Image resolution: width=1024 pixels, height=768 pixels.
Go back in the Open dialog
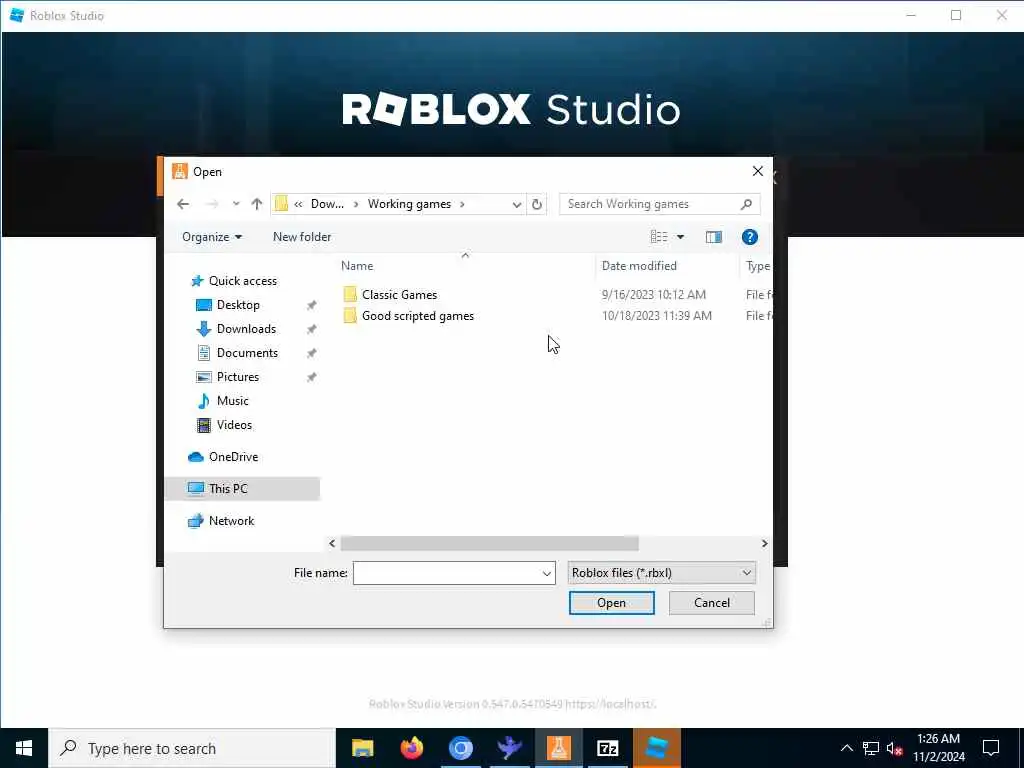coord(183,204)
